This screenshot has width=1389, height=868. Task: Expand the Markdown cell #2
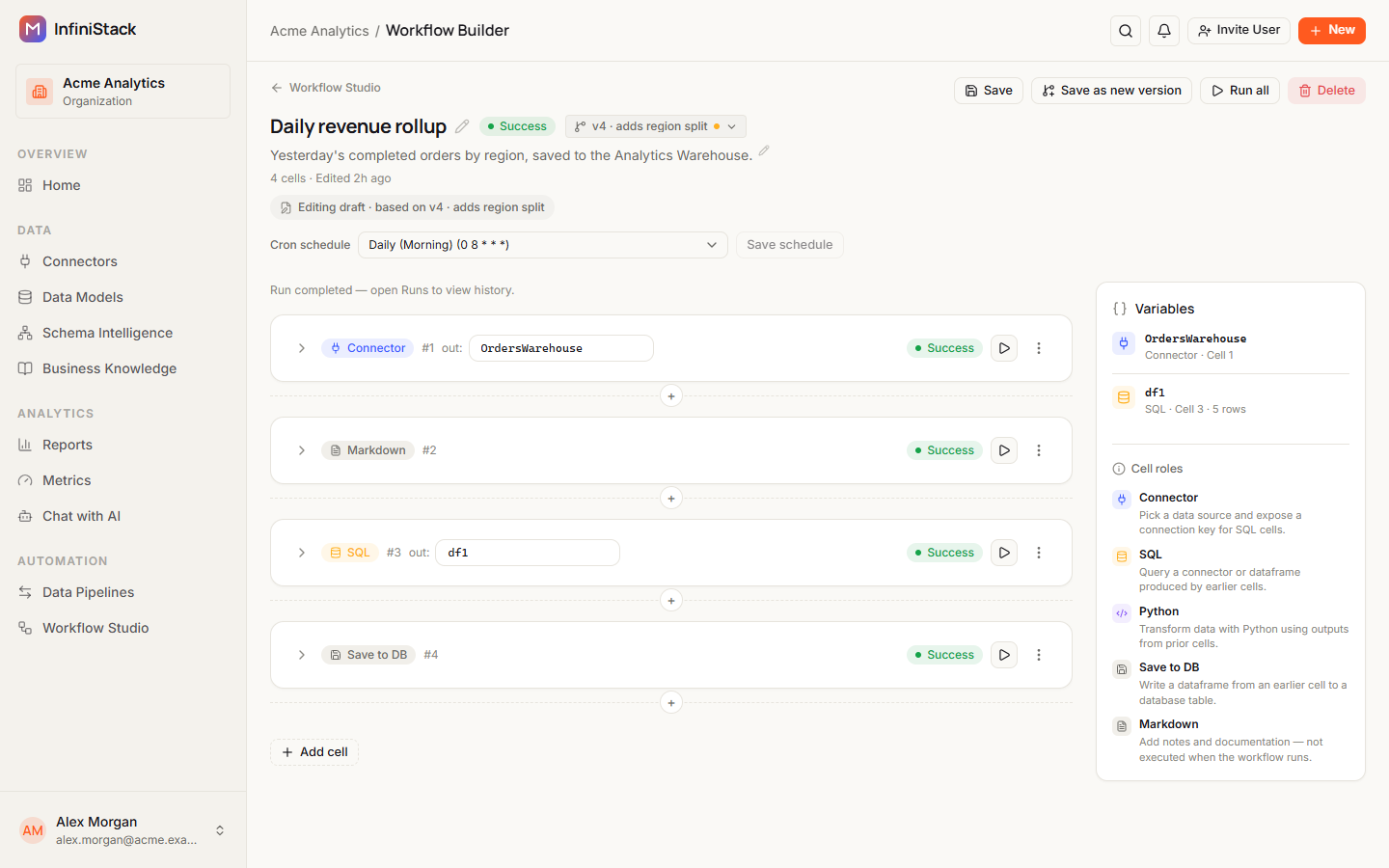point(302,450)
